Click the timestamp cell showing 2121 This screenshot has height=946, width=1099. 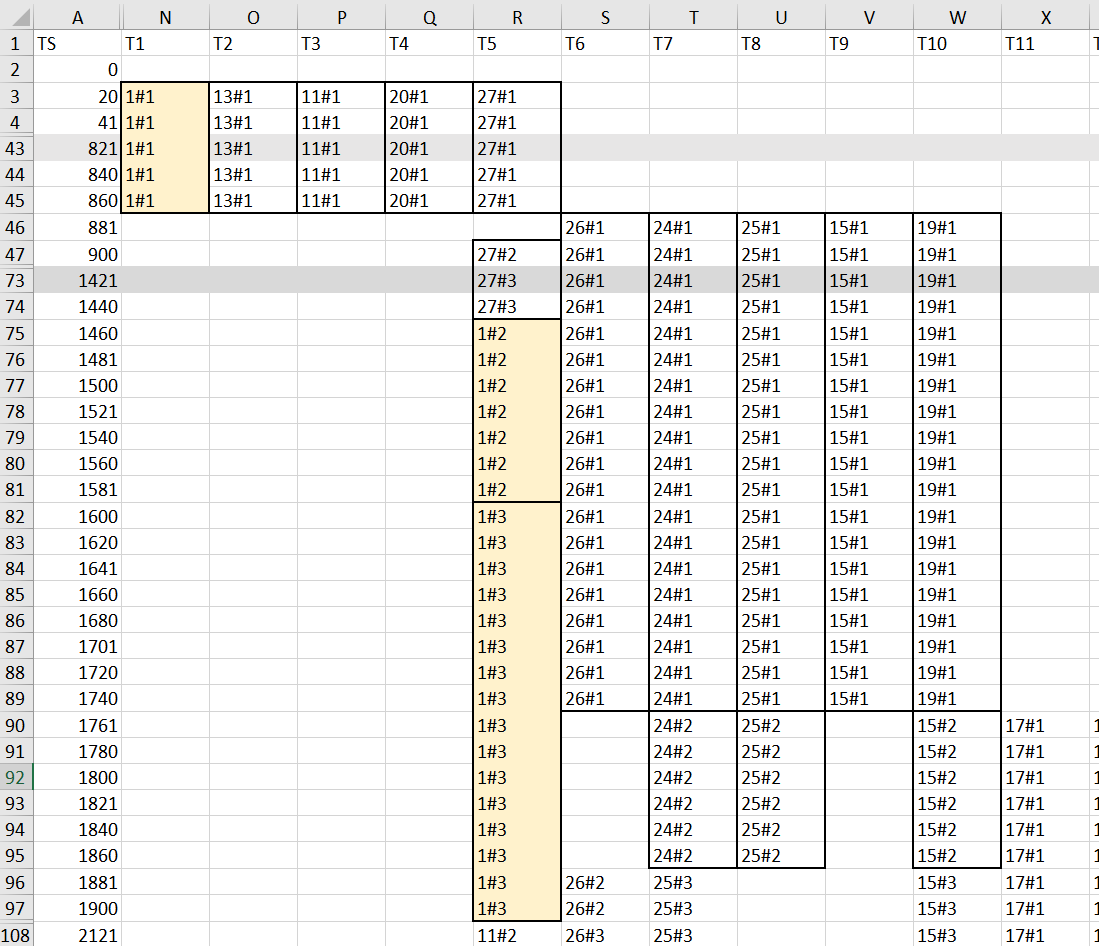coord(77,935)
